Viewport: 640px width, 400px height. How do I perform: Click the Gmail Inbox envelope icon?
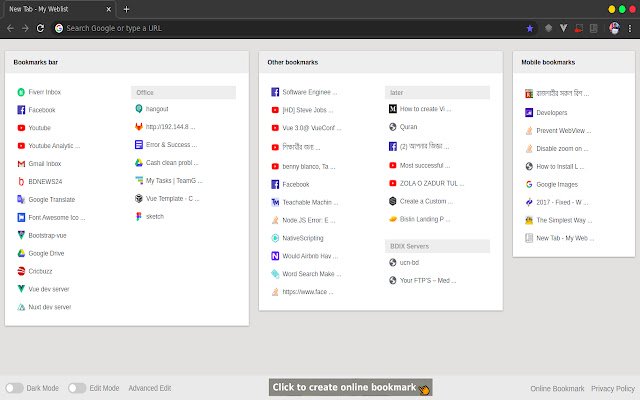[x=21, y=164]
